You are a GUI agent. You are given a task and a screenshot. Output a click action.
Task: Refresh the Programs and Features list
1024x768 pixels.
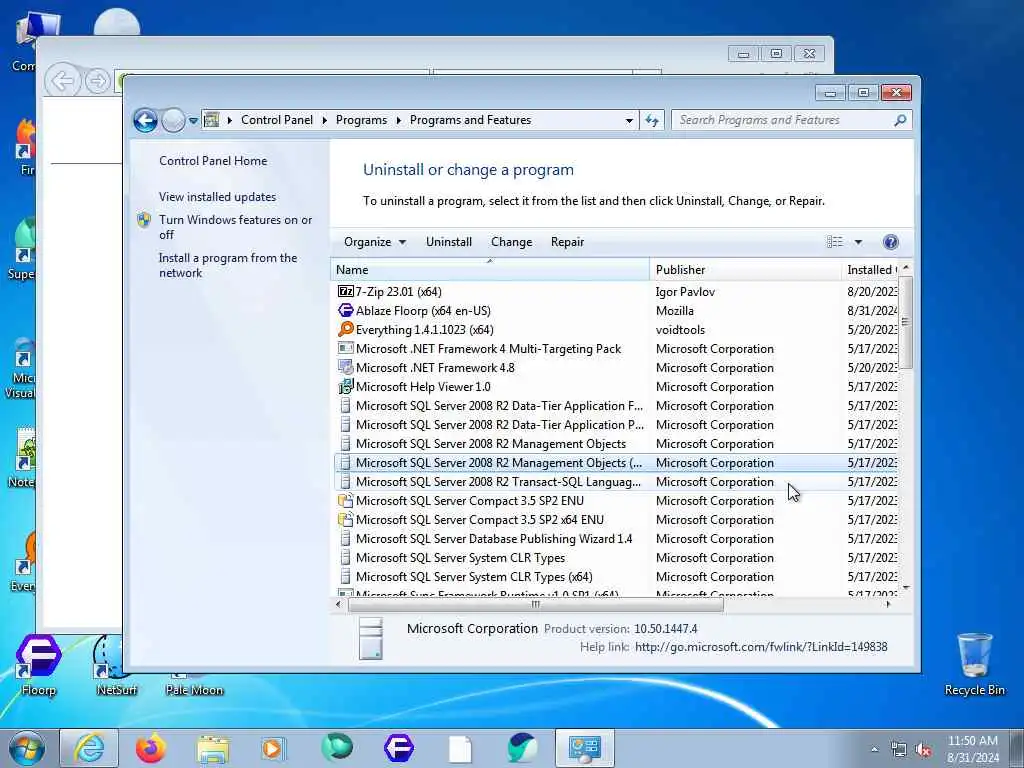tap(652, 120)
